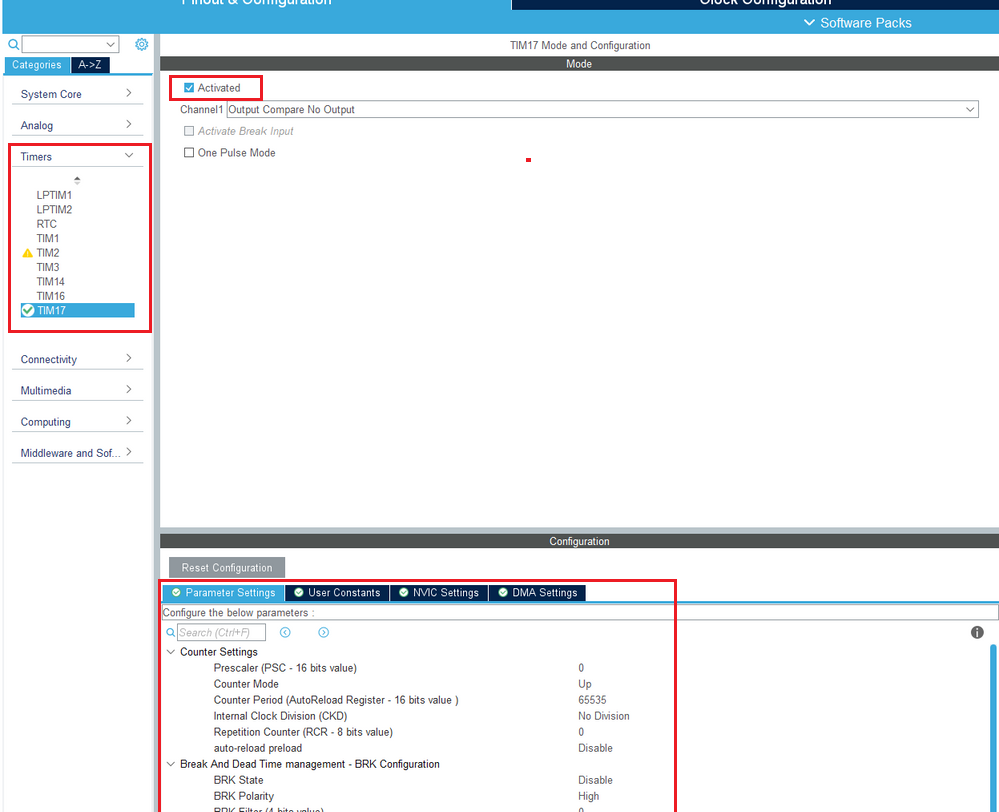Select LPTIM2 in the timers list
The image size is (999, 812).
tap(54, 210)
